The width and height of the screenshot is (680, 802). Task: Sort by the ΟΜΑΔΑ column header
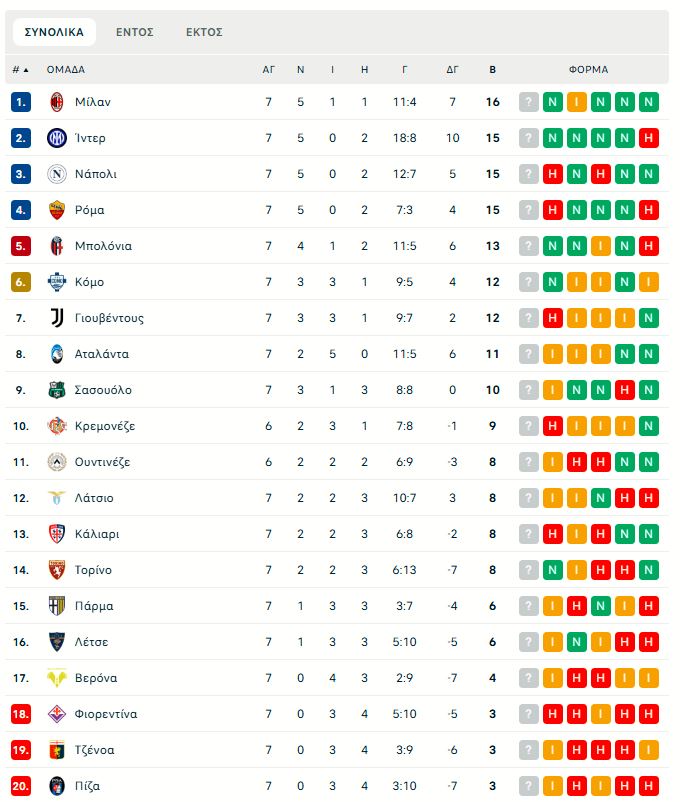pos(66,70)
